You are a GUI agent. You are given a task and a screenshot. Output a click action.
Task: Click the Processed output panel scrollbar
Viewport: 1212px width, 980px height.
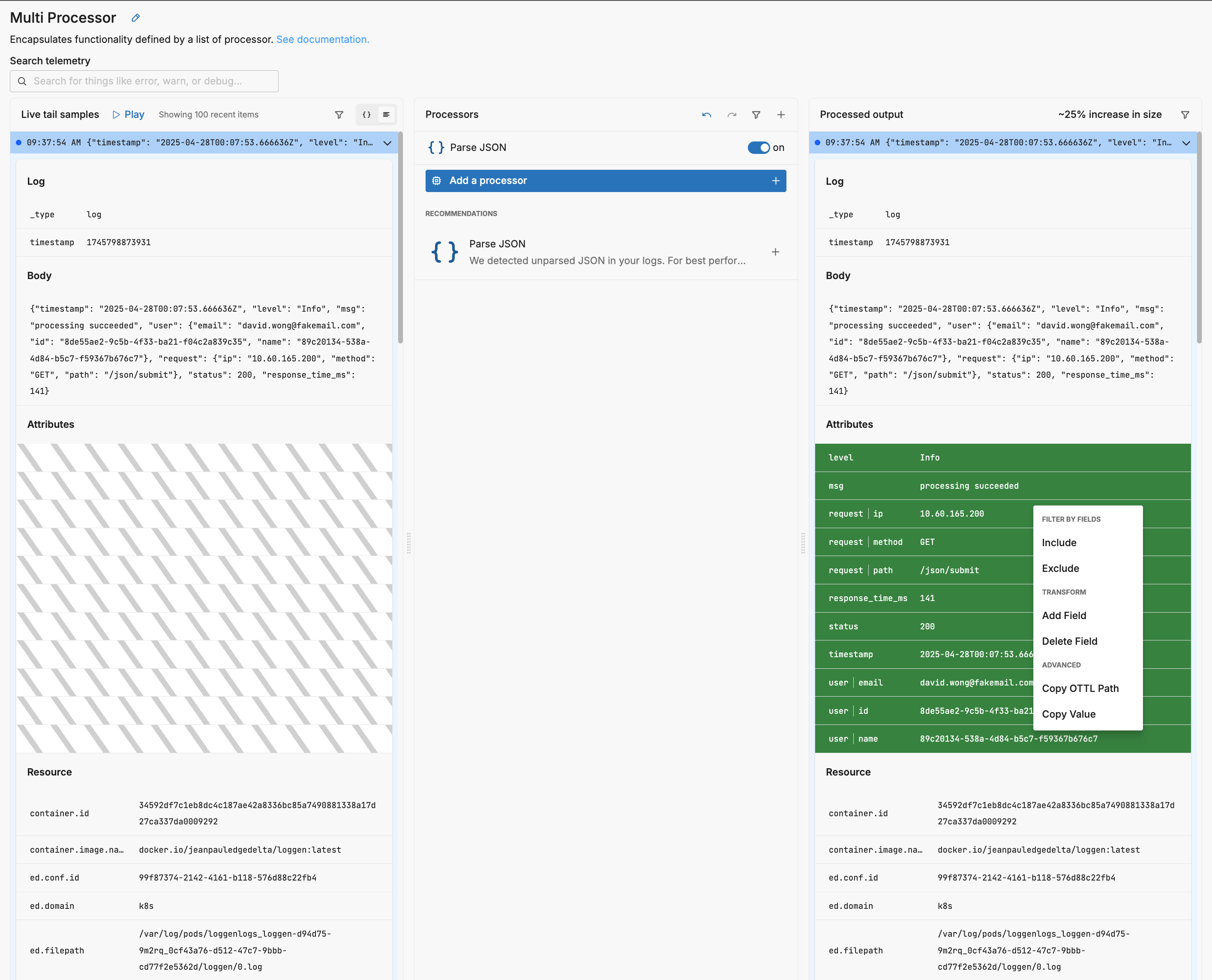(1199, 237)
